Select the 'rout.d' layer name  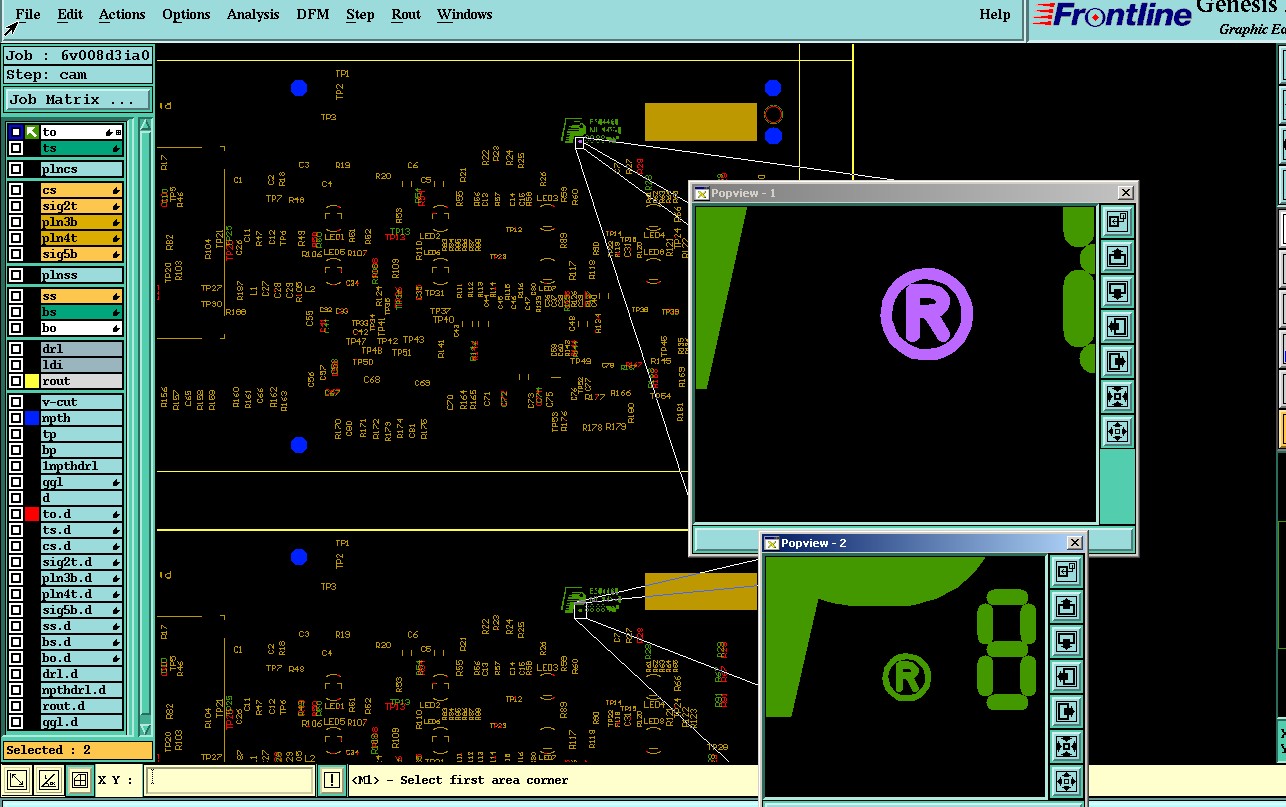point(81,706)
